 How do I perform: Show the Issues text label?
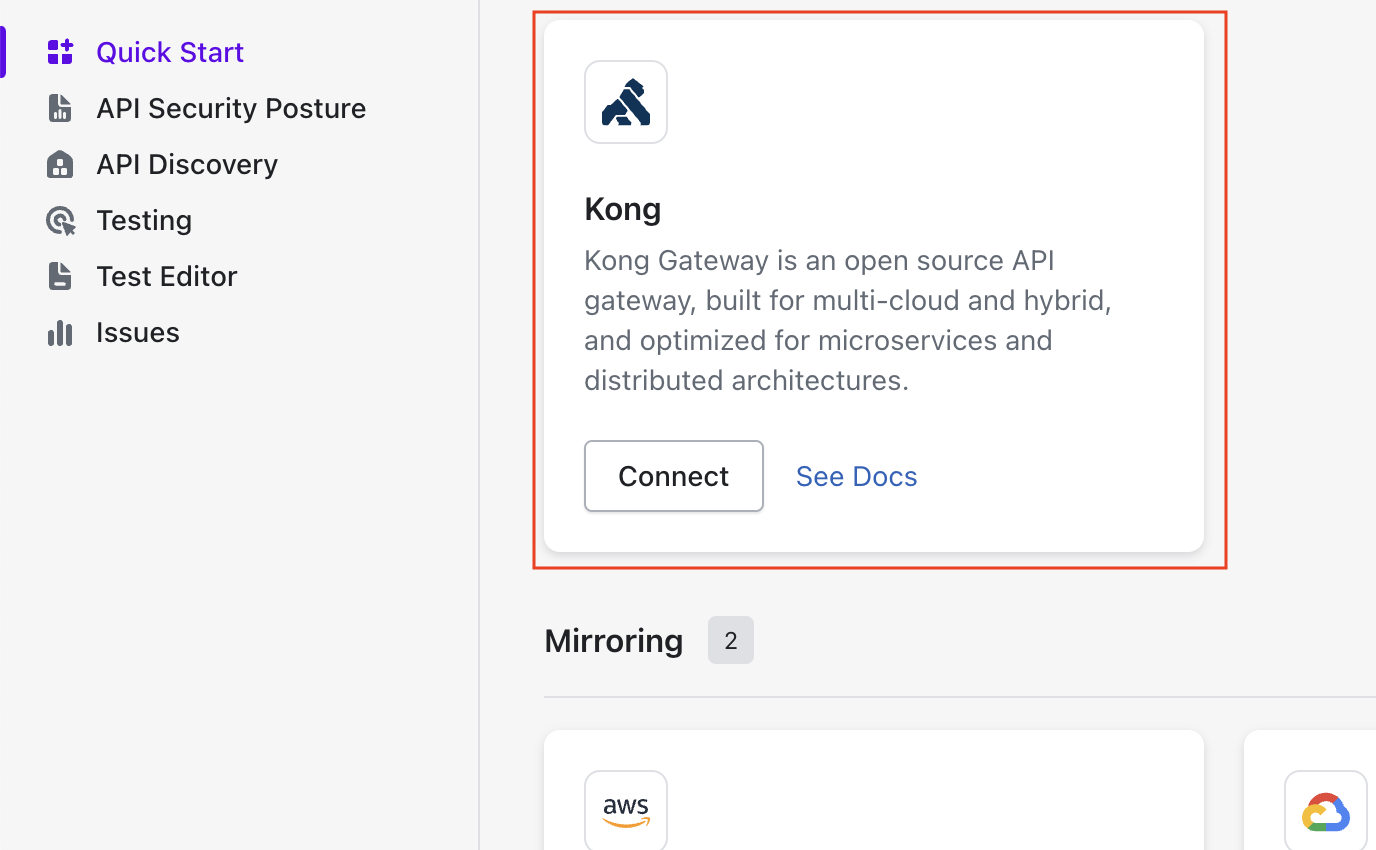(138, 332)
